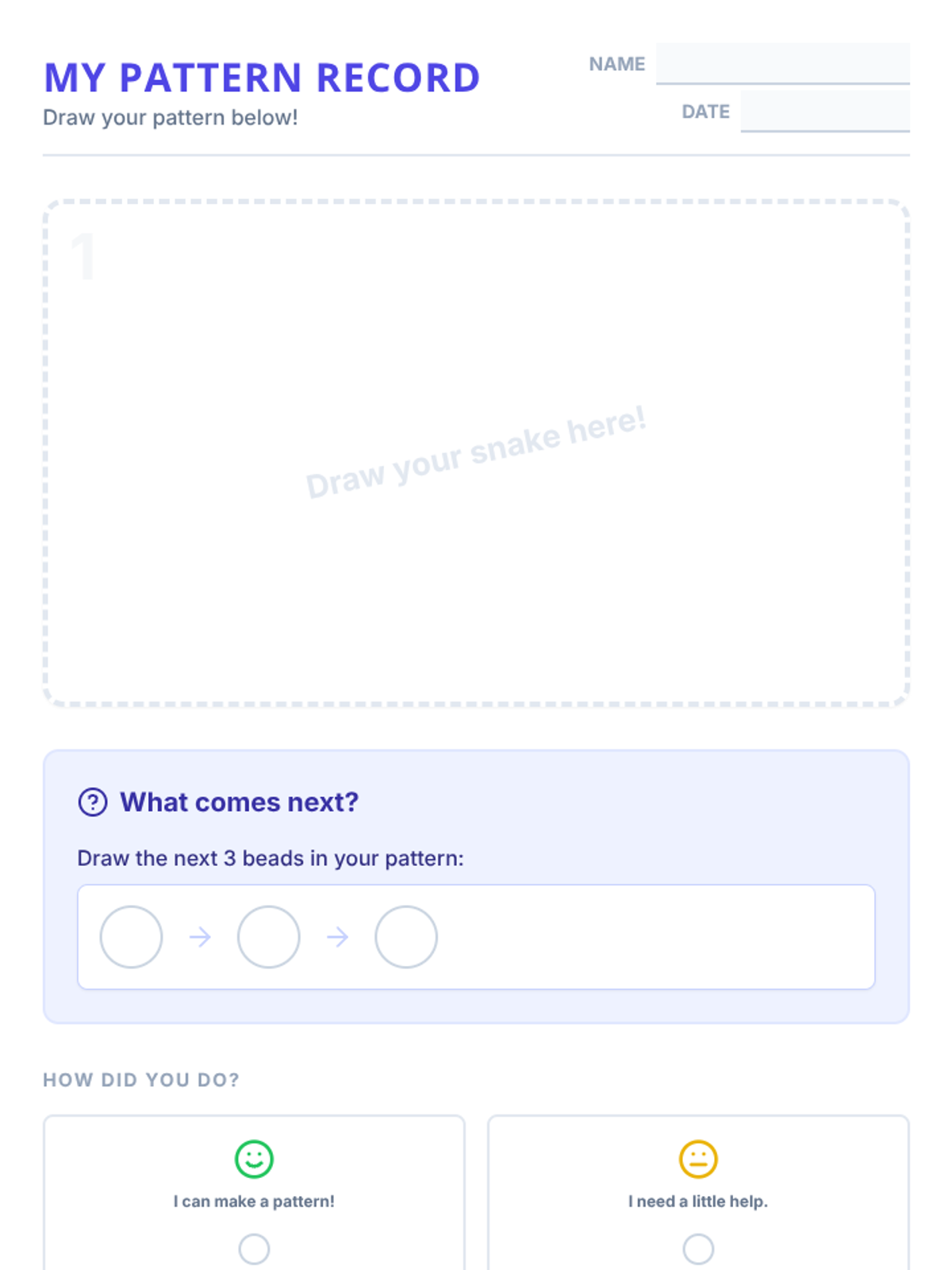952x1270 pixels.
Task: Click the yellow neutral face icon
Action: 698,1159
